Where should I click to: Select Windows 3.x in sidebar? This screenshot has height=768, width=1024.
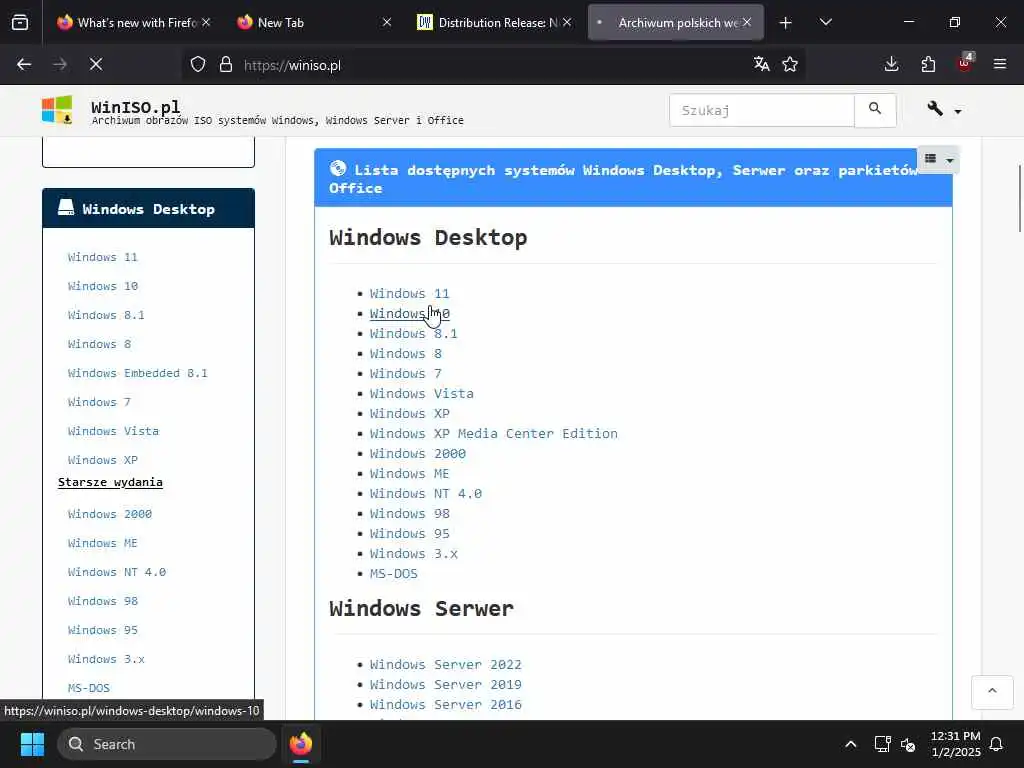(x=106, y=659)
